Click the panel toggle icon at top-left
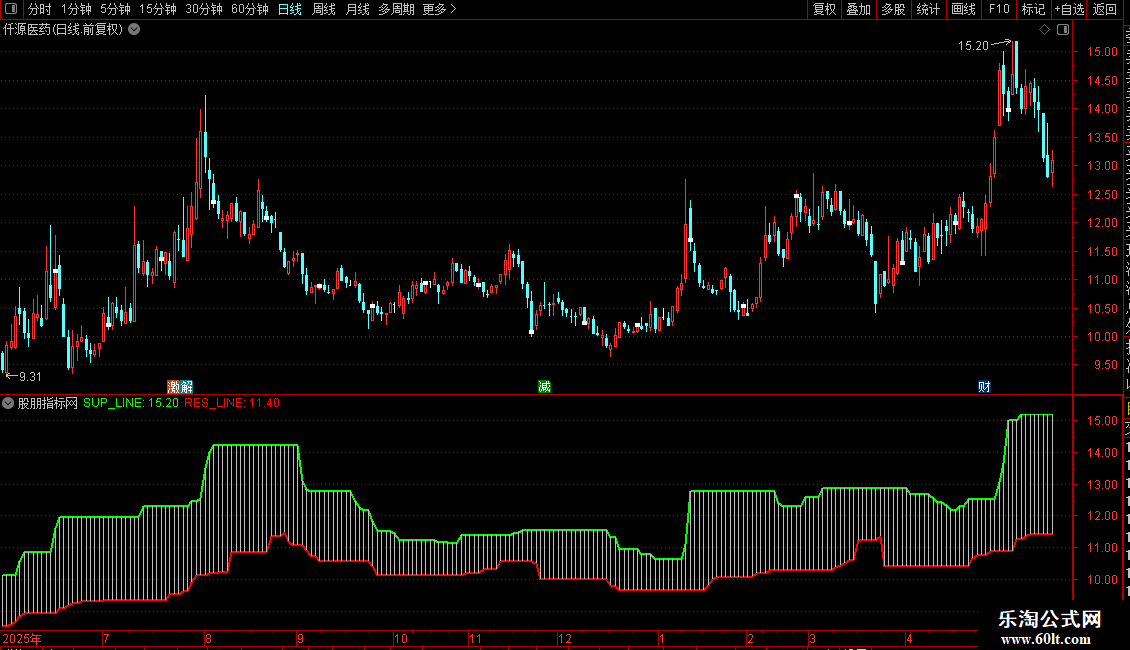The width and height of the screenshot is (1130, 650). point(11,9)
